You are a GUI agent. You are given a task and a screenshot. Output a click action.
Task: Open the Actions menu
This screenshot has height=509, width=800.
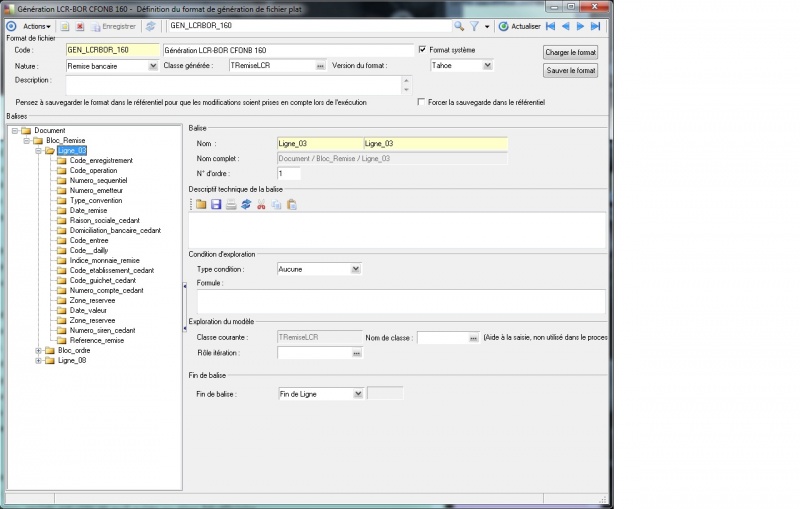(36, 26)
